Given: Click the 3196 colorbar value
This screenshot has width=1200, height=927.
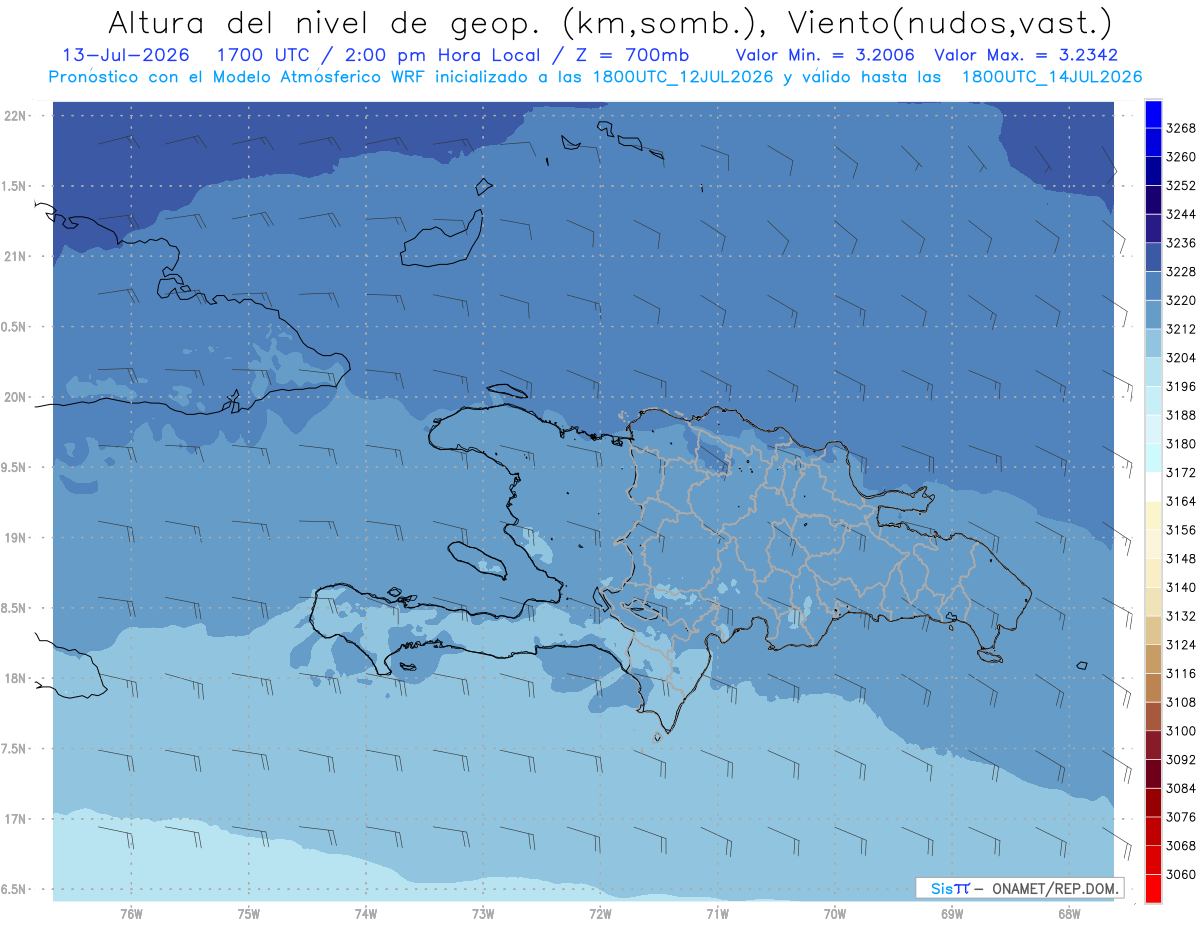Looking at the screenshot, I should click(1180, 387).
